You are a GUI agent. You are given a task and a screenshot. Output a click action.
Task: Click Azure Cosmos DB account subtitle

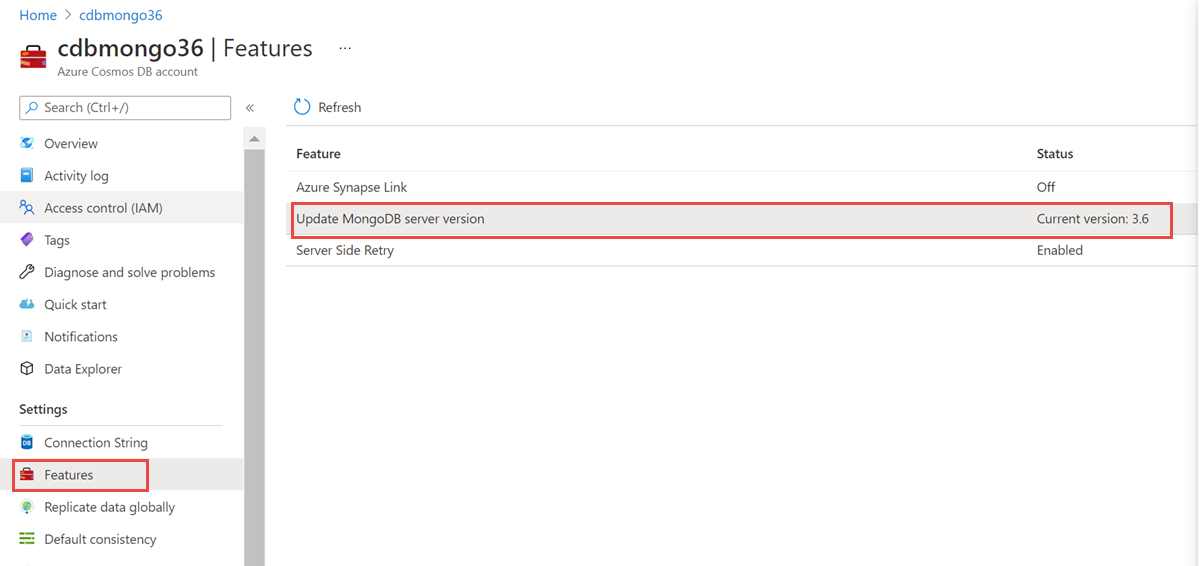click(128, 72)
